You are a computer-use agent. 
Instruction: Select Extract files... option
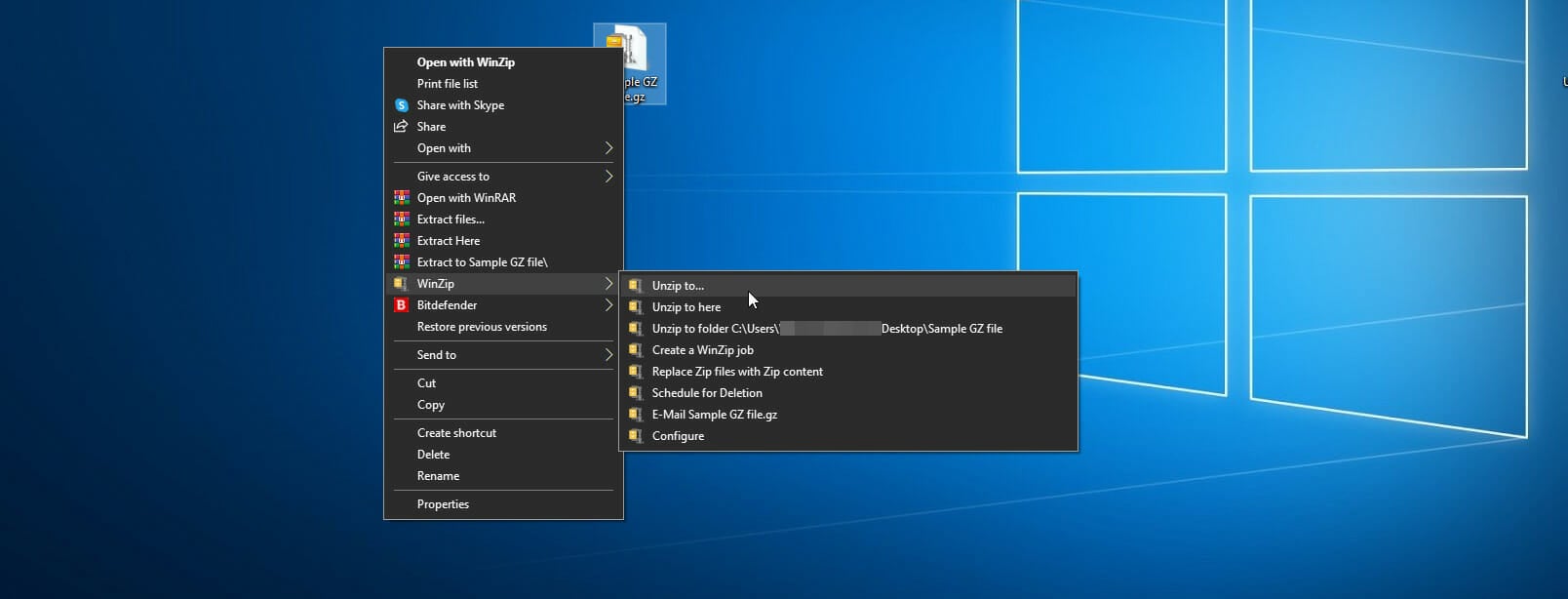tap(503, 220)
